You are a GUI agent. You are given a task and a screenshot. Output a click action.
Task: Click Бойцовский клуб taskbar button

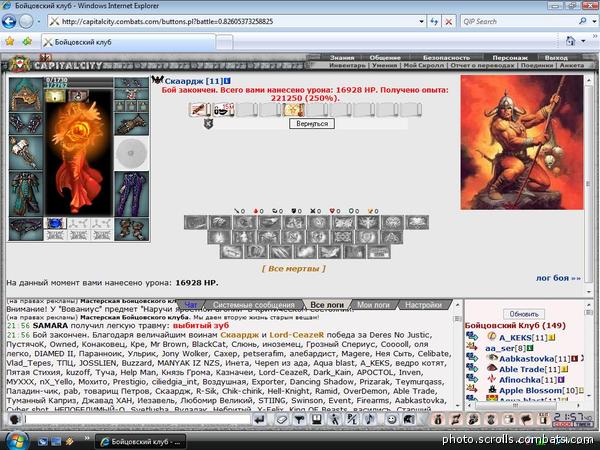(x=140, y=441)
